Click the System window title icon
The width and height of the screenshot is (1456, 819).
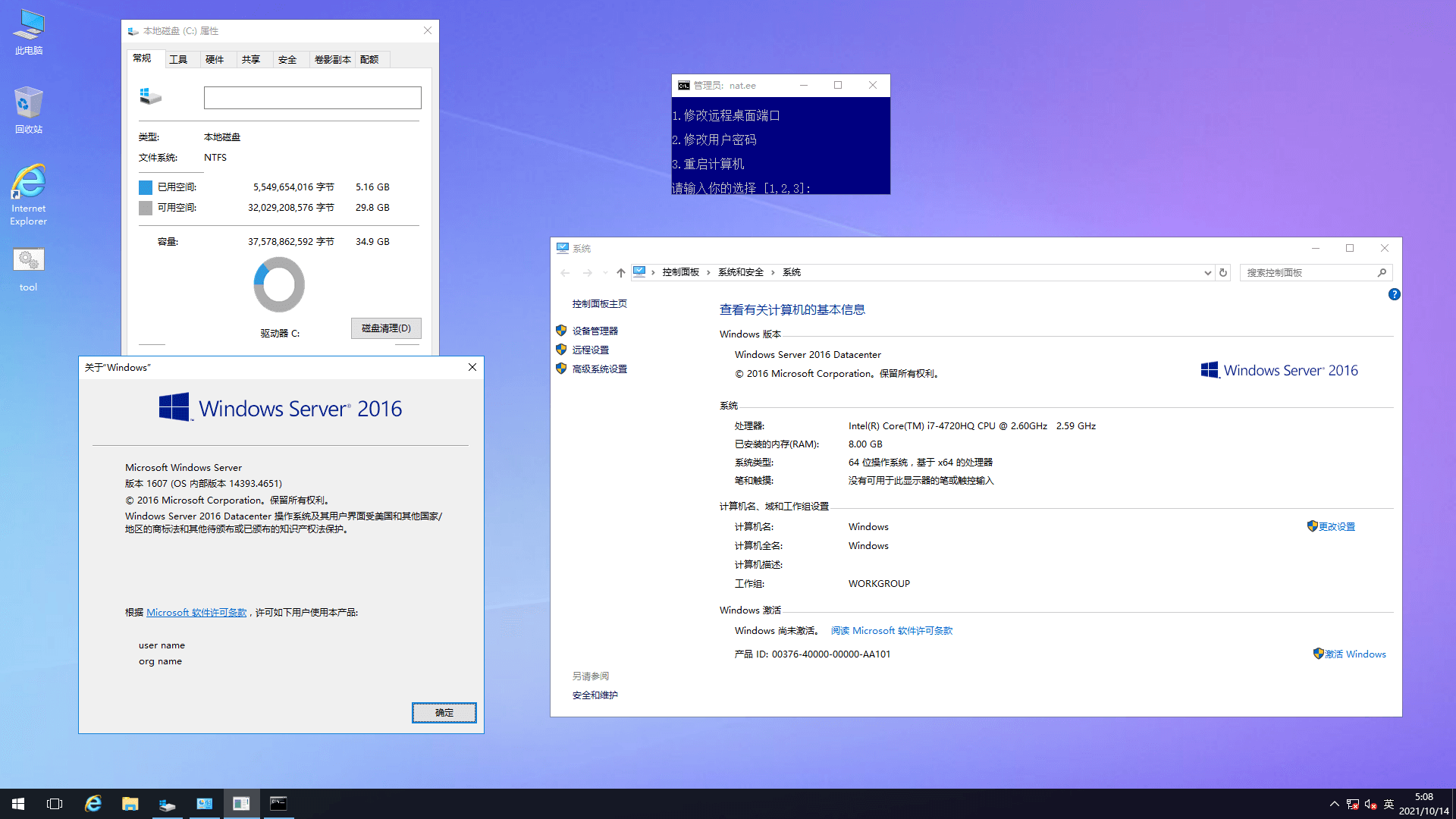coord(563,248)
